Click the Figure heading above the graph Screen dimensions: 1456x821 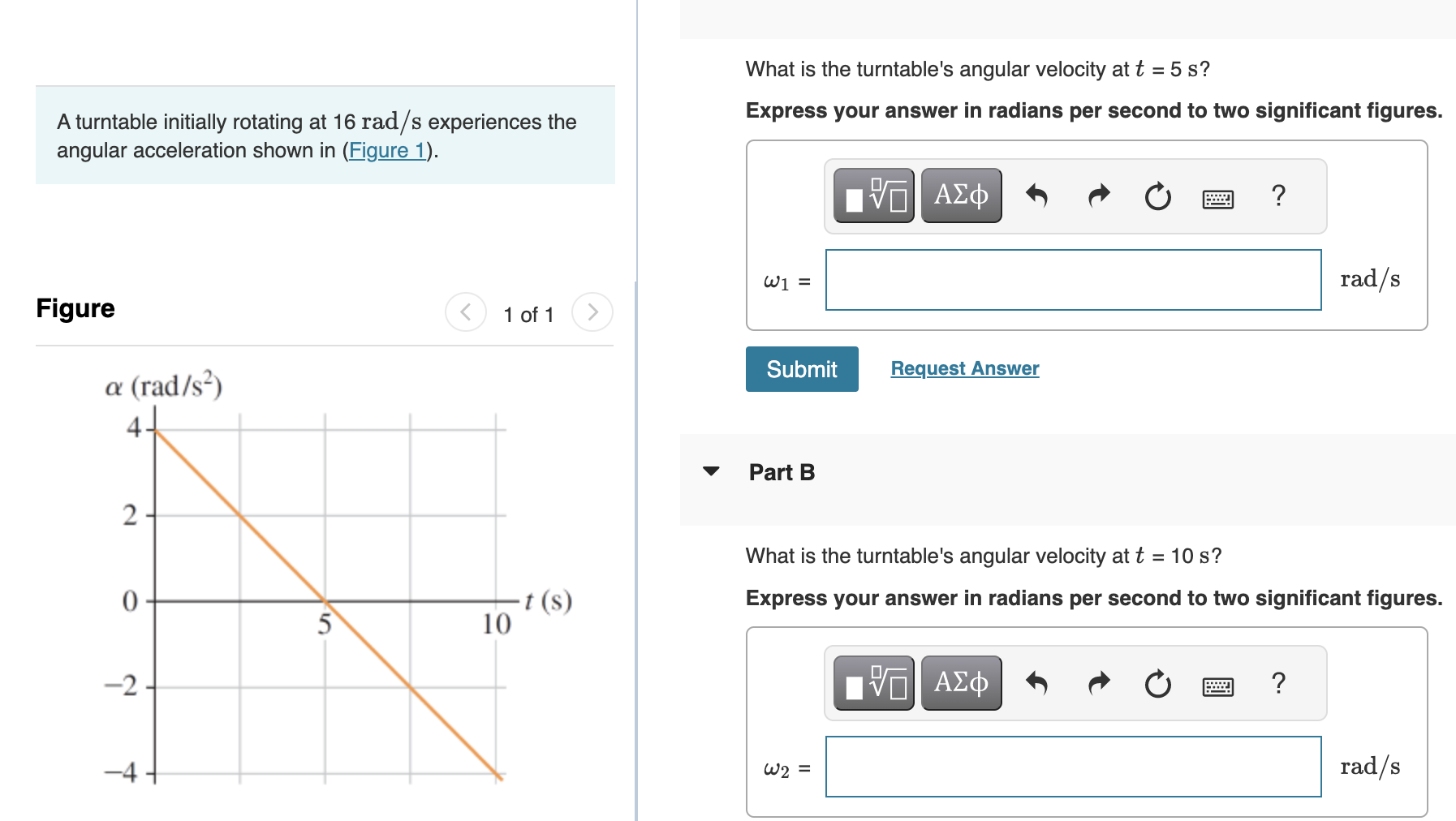click(x=75, y=308)
